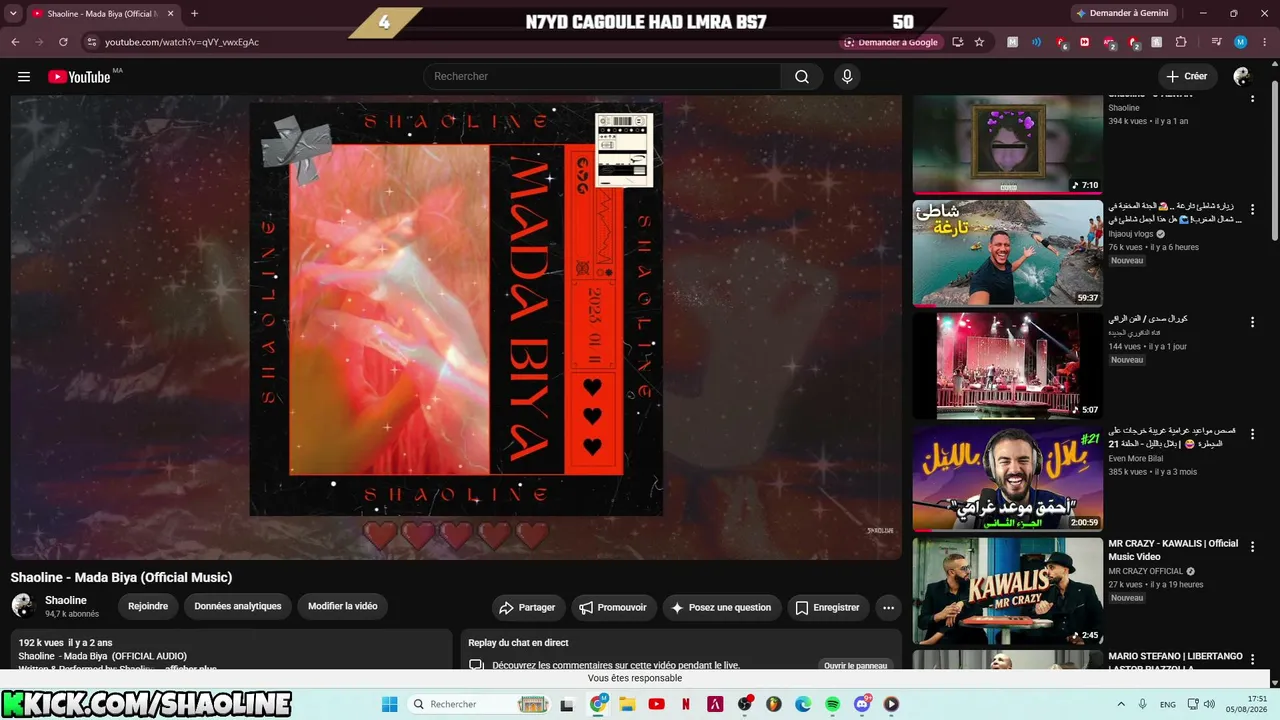Open the Créer menu button
The height and width of the screenshot is (720, 1280).
tap(1187, 77)
